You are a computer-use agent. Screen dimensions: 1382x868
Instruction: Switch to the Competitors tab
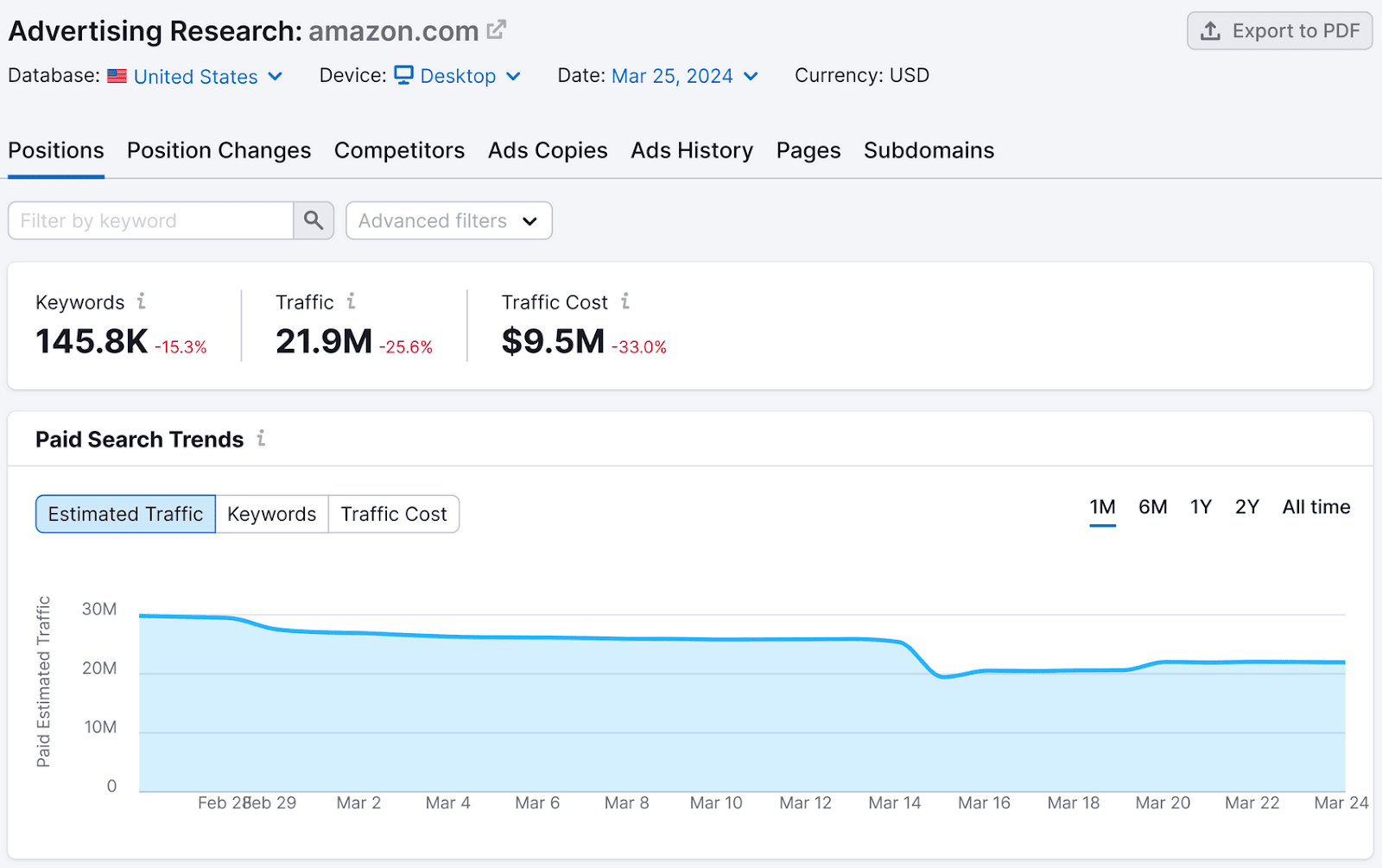[399, 150]
